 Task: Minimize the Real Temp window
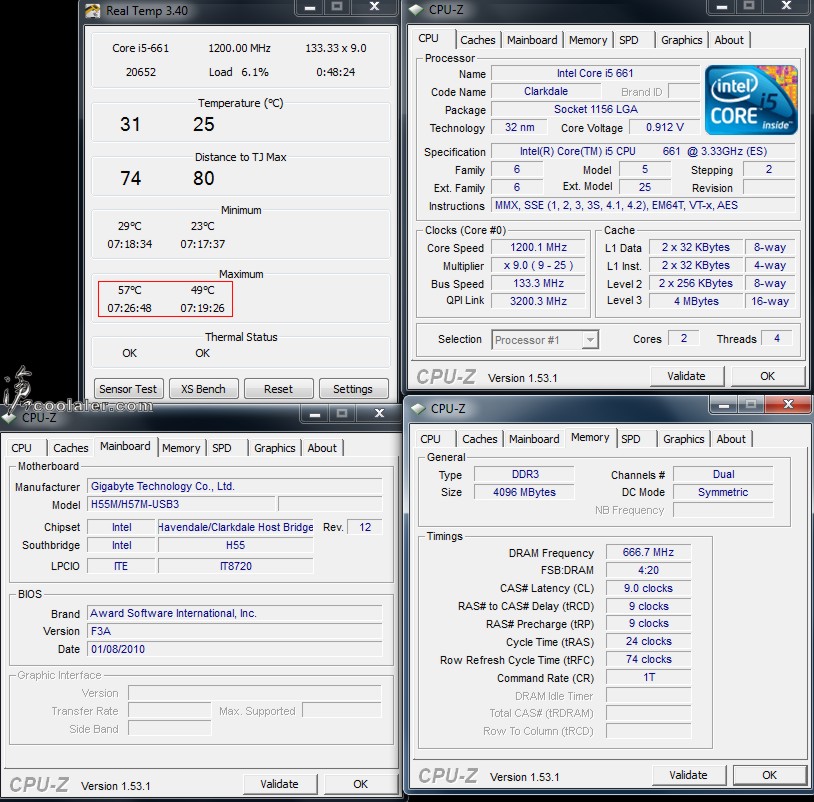(310, 7)
